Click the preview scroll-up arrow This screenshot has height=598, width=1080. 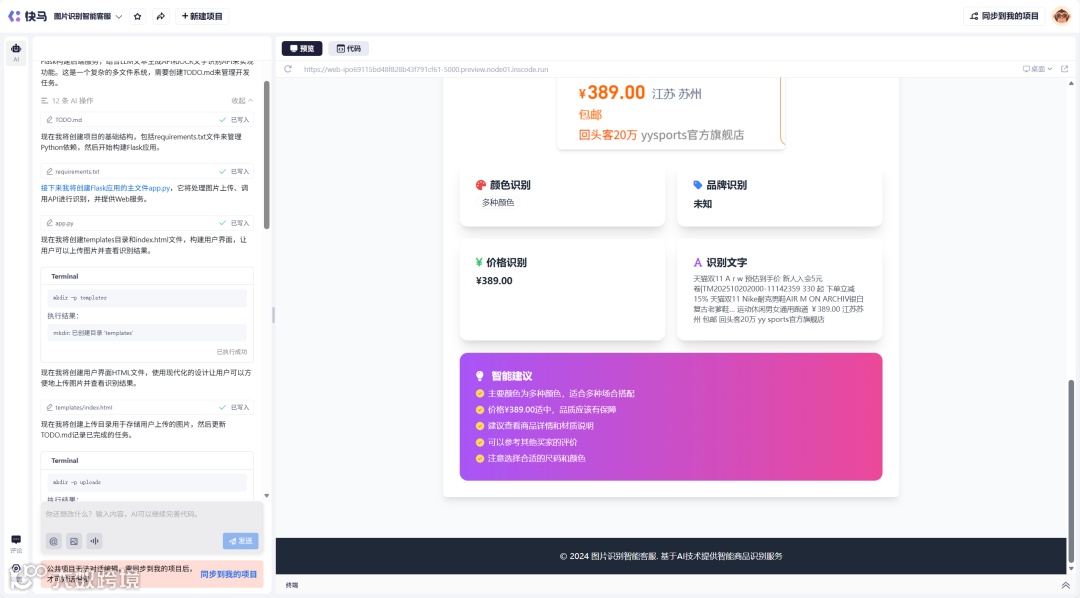1071,83
